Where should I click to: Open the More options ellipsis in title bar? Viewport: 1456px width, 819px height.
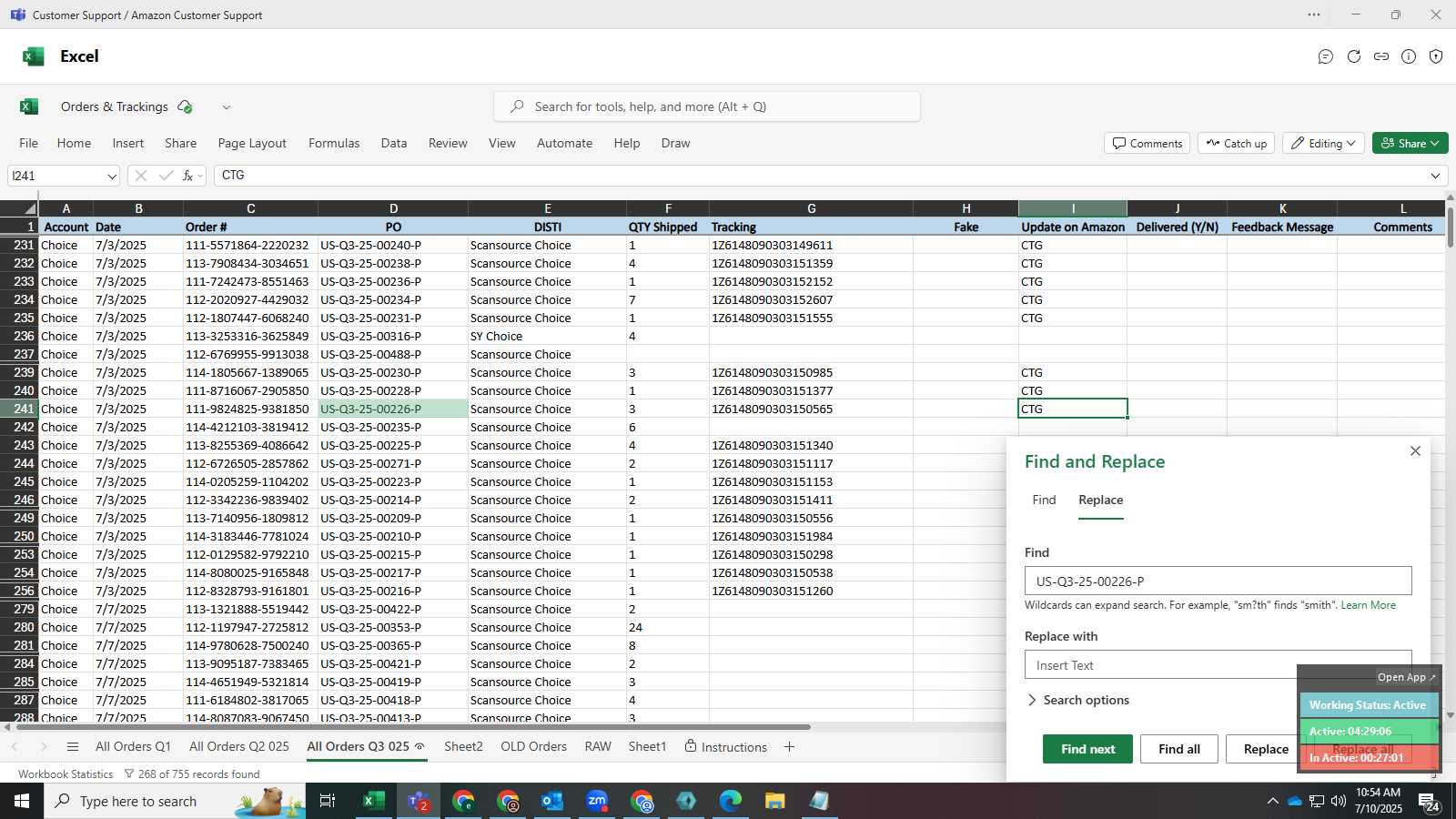pyautogui.click(x=1314, y=15)
